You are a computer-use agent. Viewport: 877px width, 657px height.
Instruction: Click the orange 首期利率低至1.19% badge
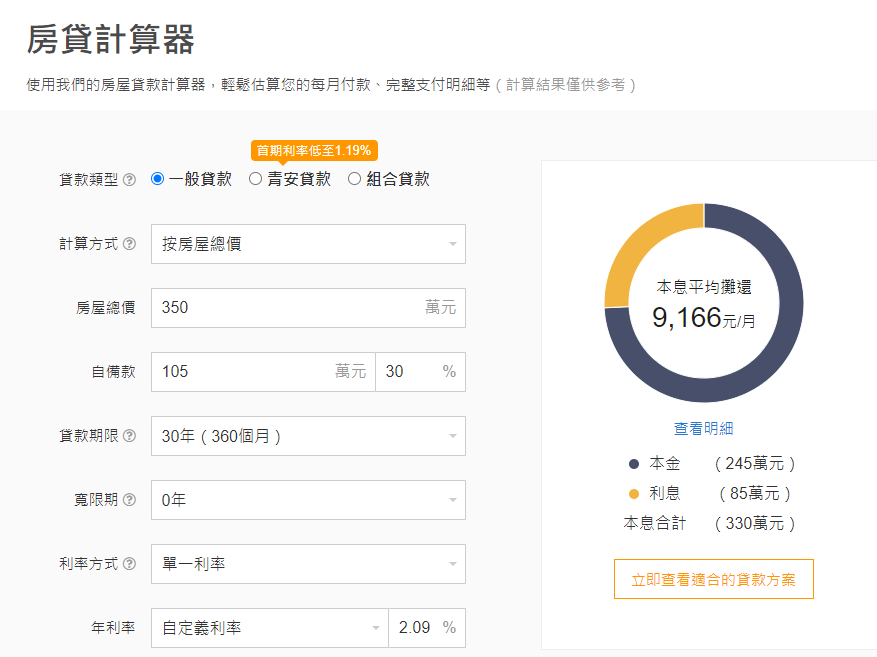pyautogui.click(x=313, y=151)
